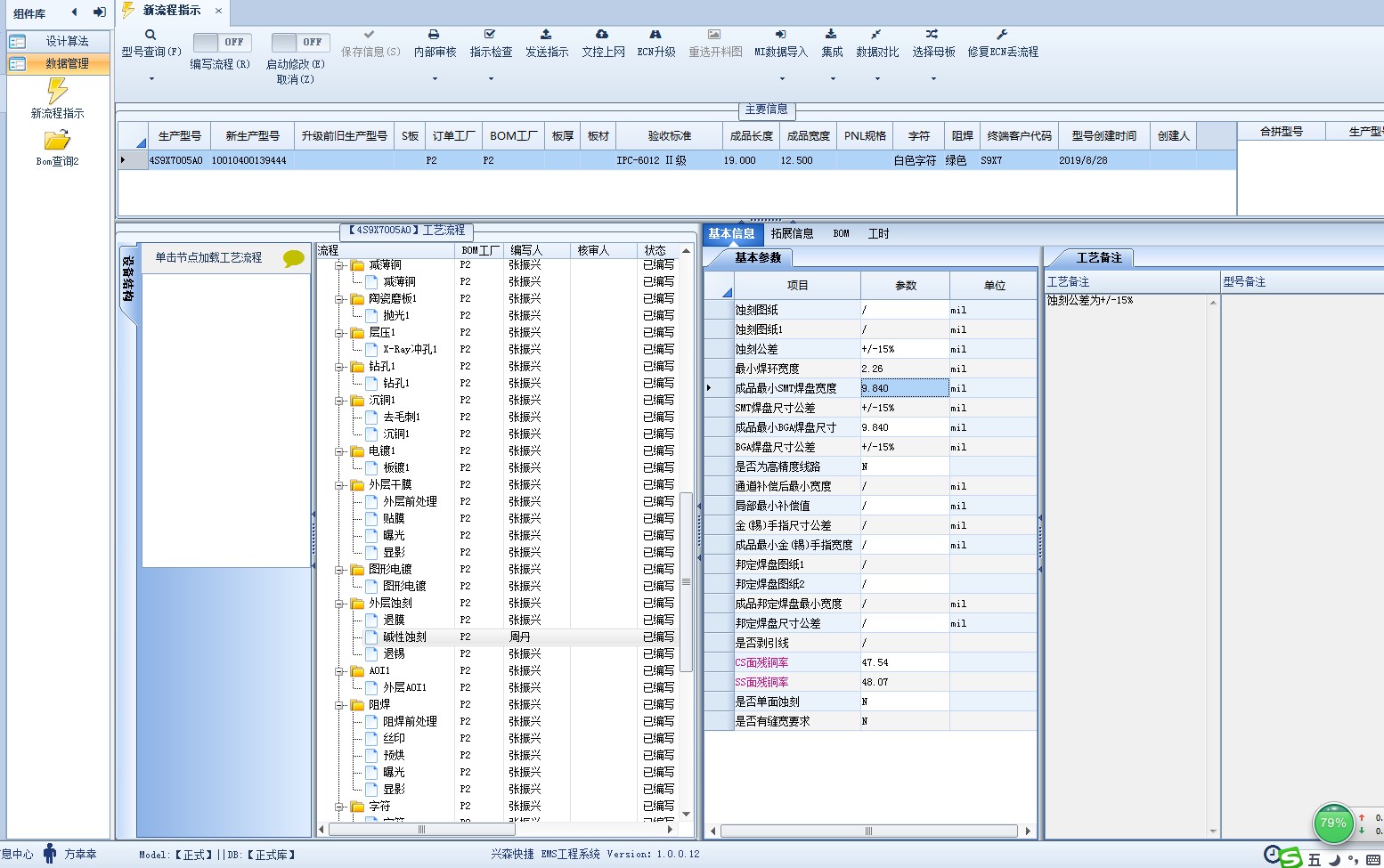Open Bom查询2 folder icon

57,140
